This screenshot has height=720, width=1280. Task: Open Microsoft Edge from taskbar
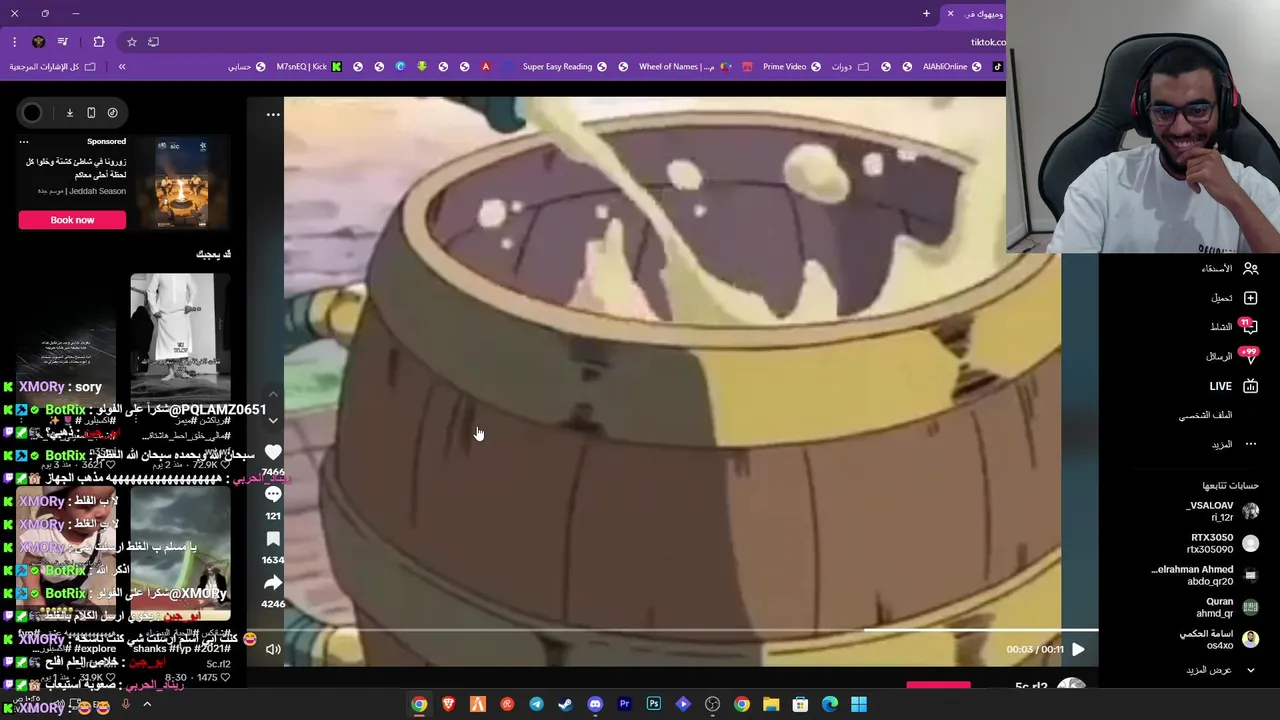click(829, 704)
